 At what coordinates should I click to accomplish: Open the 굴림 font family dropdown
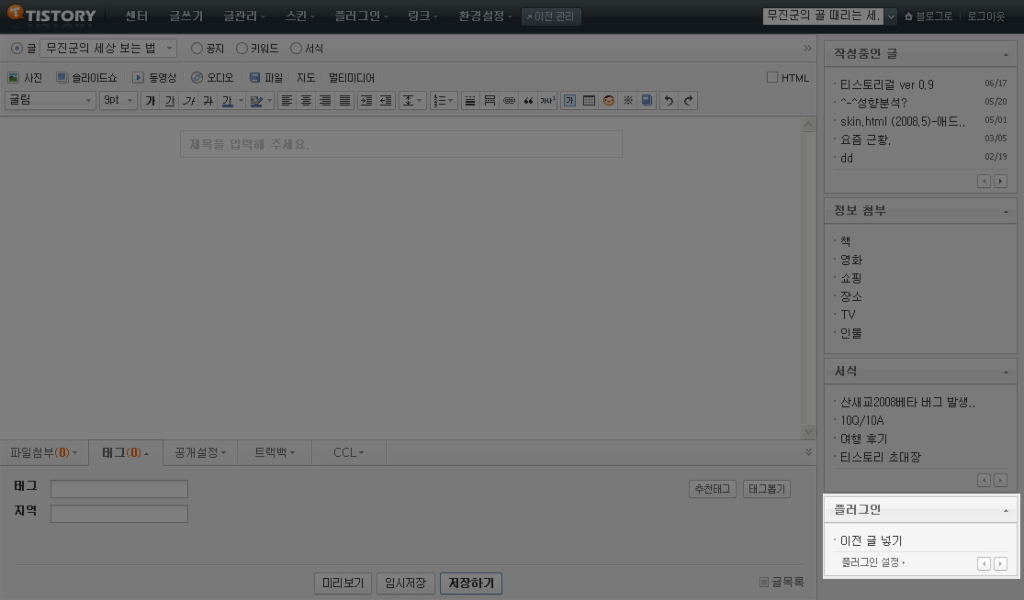tap(50, 101)
